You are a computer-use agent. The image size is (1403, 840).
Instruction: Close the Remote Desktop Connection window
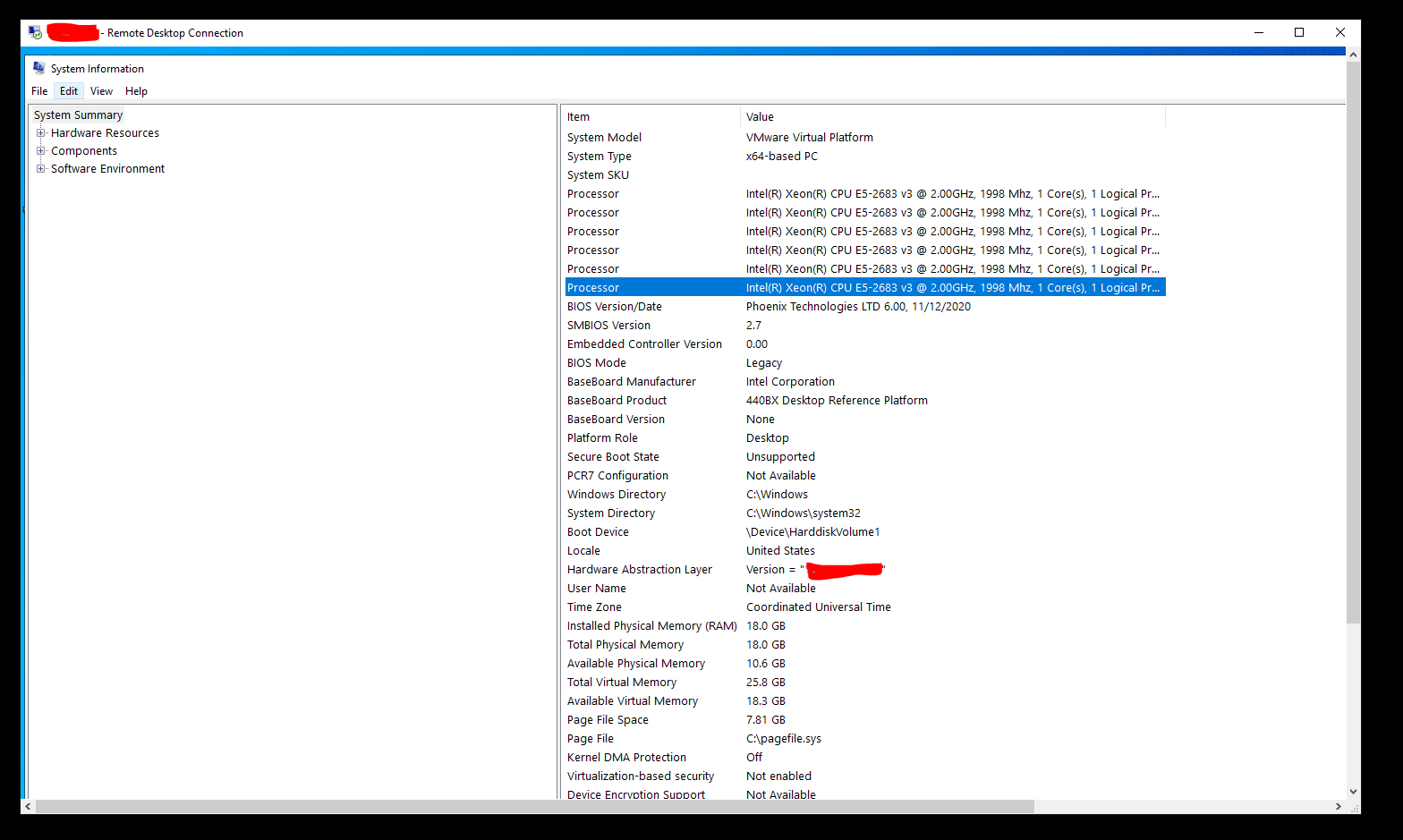(1340, 33)
